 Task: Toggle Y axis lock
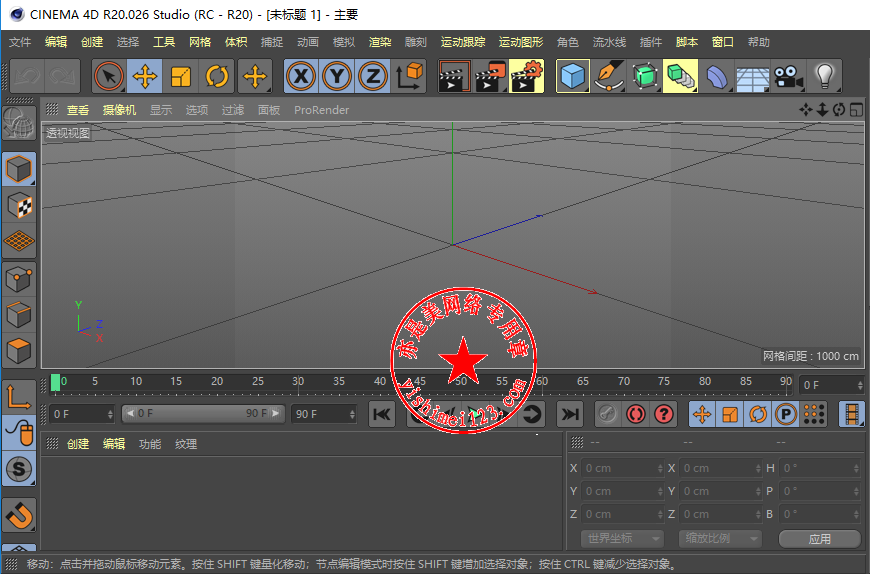pyautogui.click(x=337, y=76)
